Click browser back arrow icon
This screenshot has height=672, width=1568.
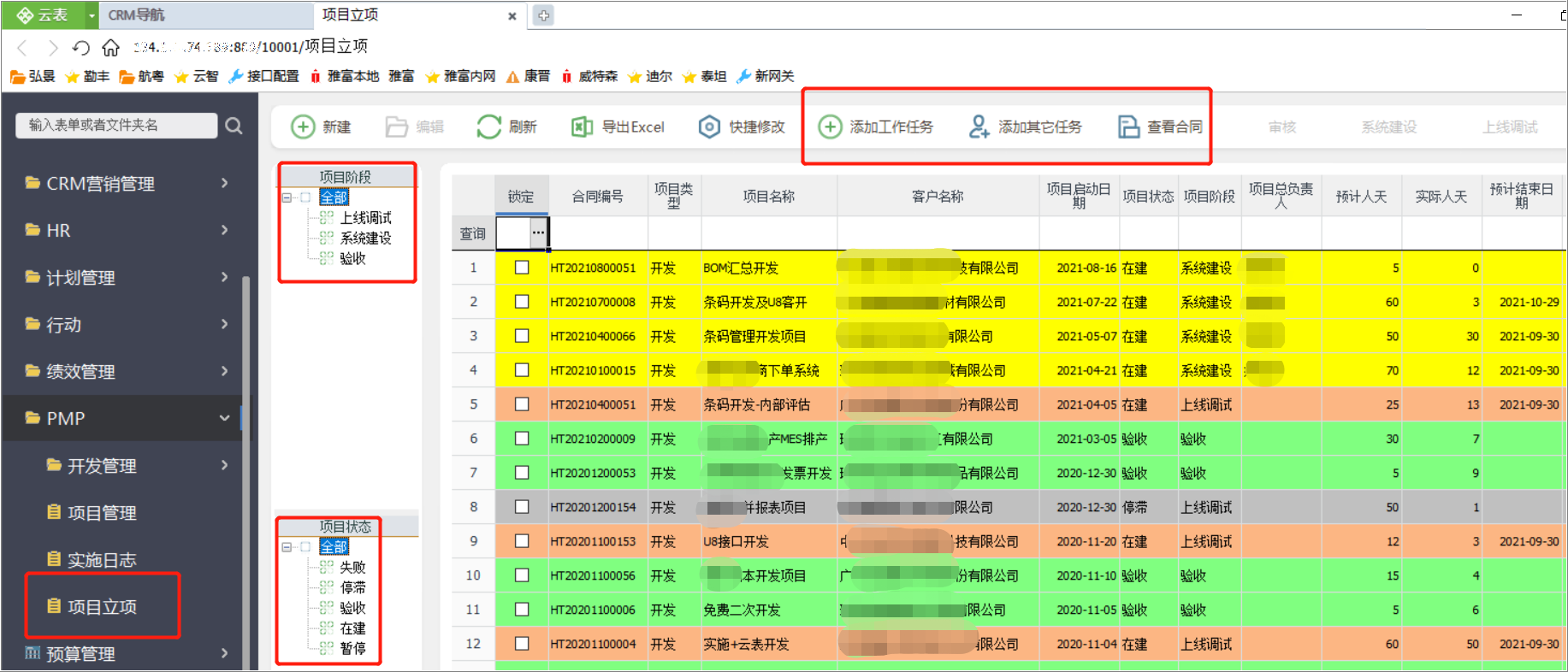23,47
